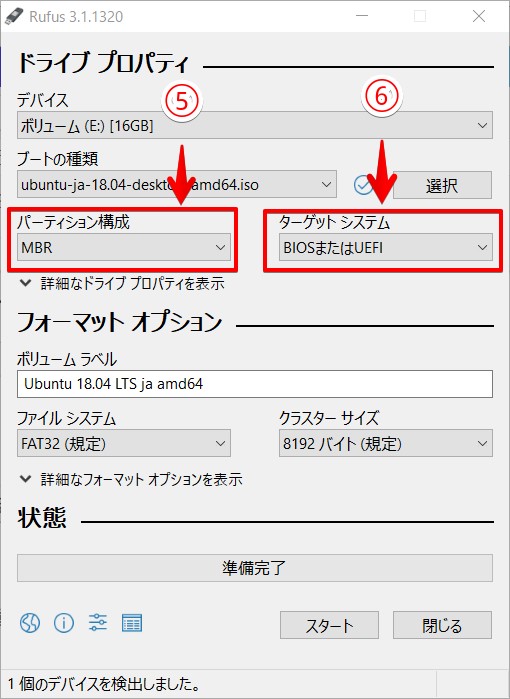
Task: Open the settings sliders icon
Action: pyautogui.click(x=98, y=622)
